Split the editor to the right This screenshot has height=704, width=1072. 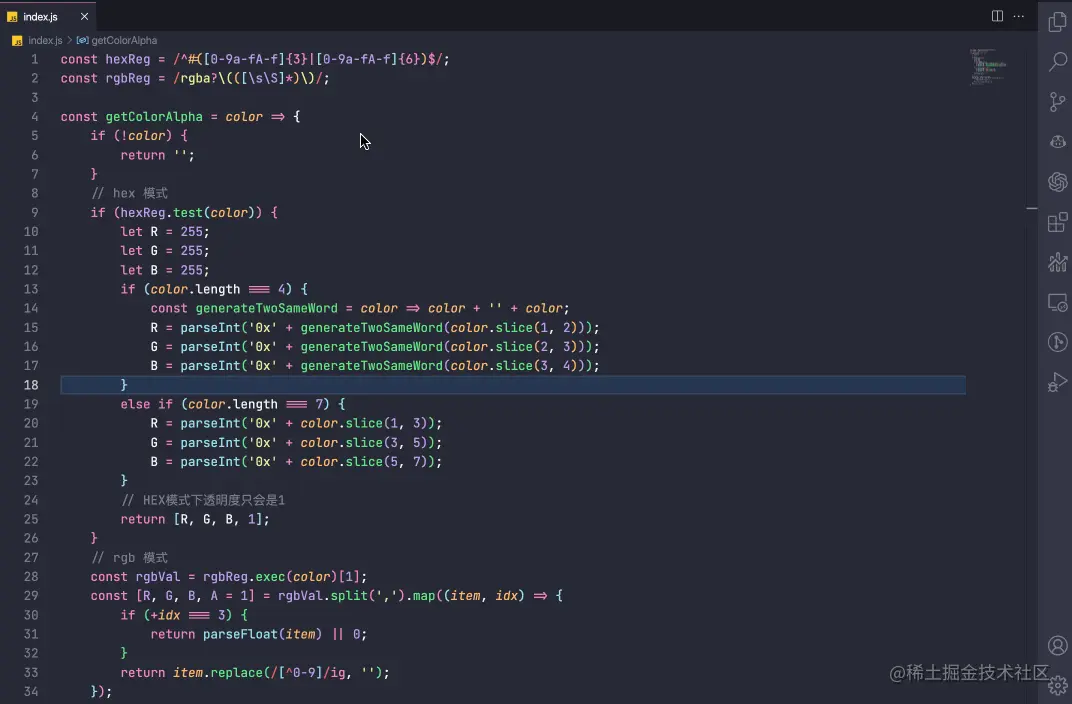click(997, 16)
